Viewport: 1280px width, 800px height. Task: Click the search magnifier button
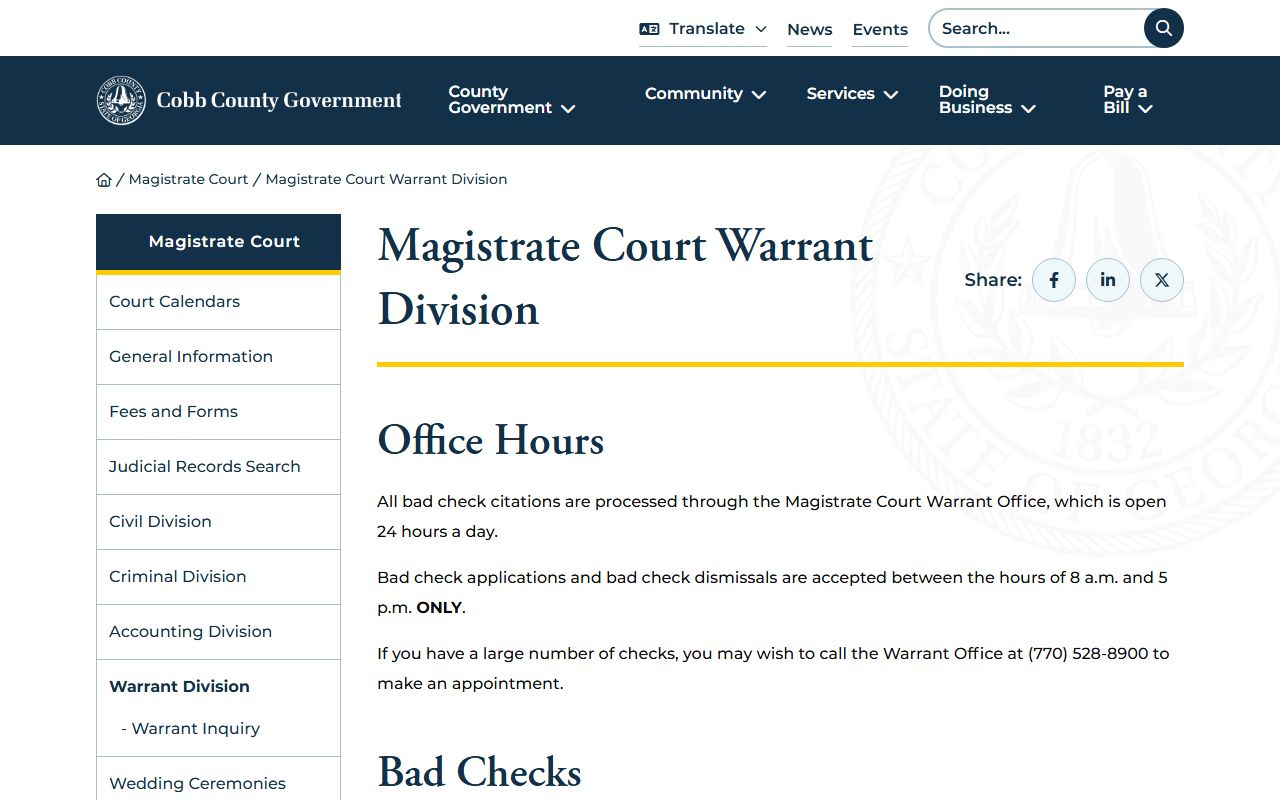(x=1163, y=28)
